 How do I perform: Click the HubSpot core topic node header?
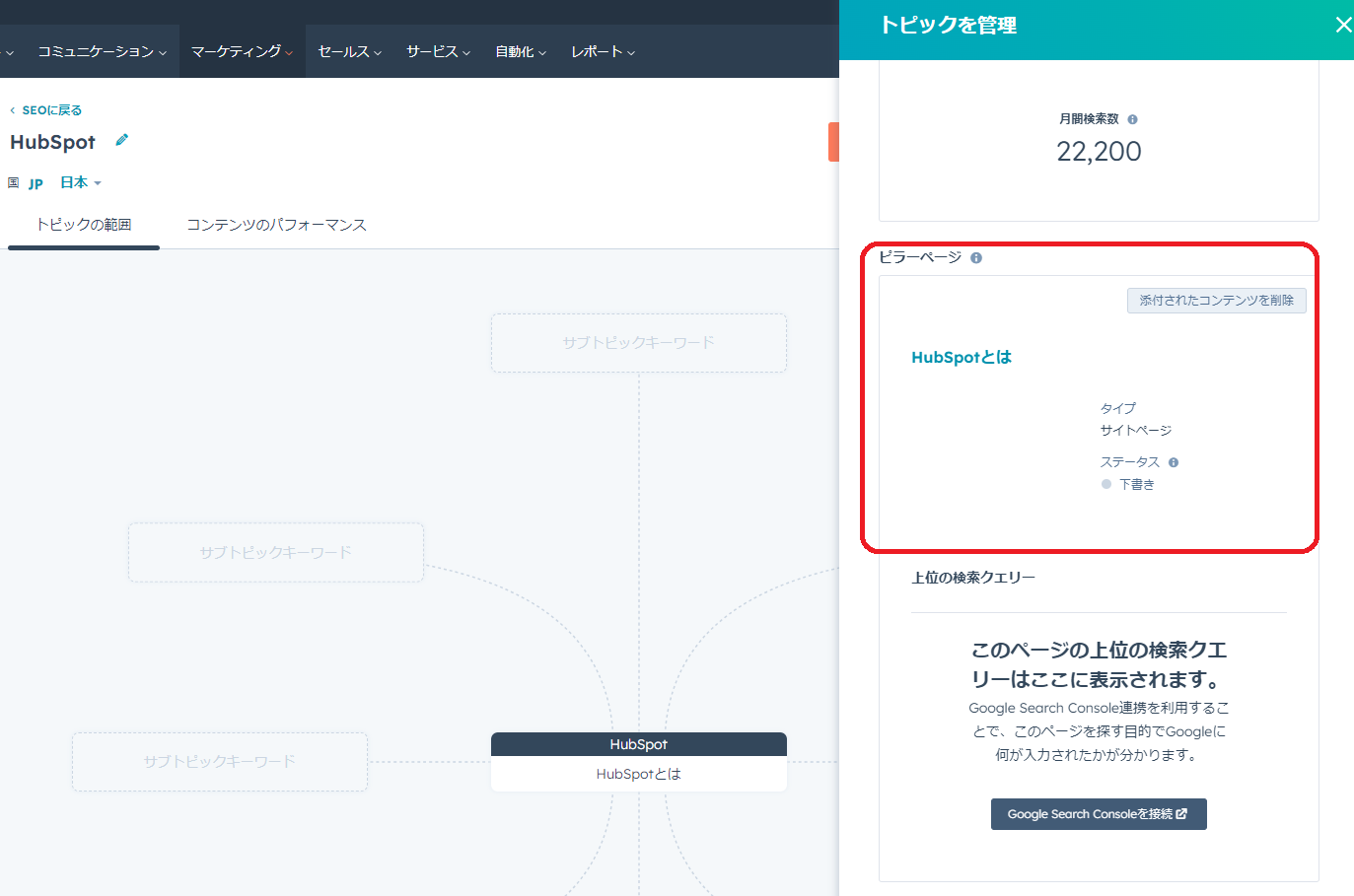tap(639, 744)
